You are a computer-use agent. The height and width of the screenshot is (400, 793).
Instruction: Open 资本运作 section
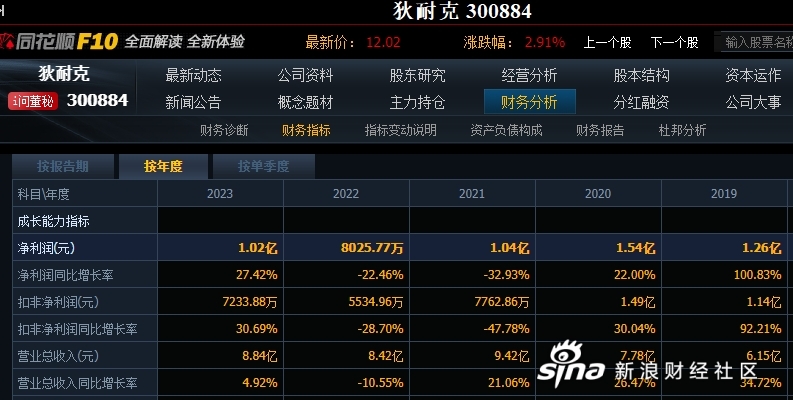754,75
